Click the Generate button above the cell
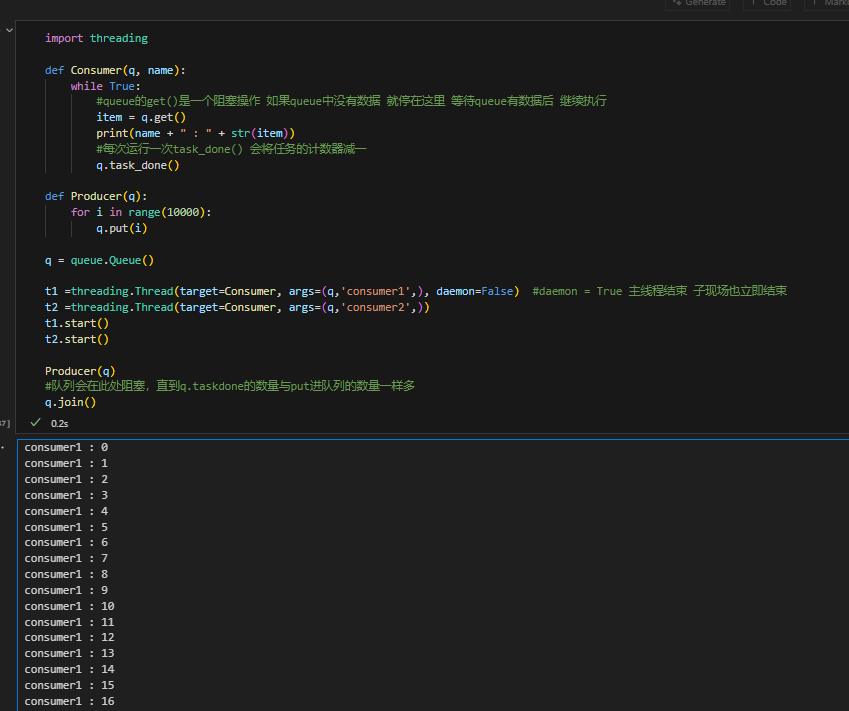849x711 pixels. 699,3
